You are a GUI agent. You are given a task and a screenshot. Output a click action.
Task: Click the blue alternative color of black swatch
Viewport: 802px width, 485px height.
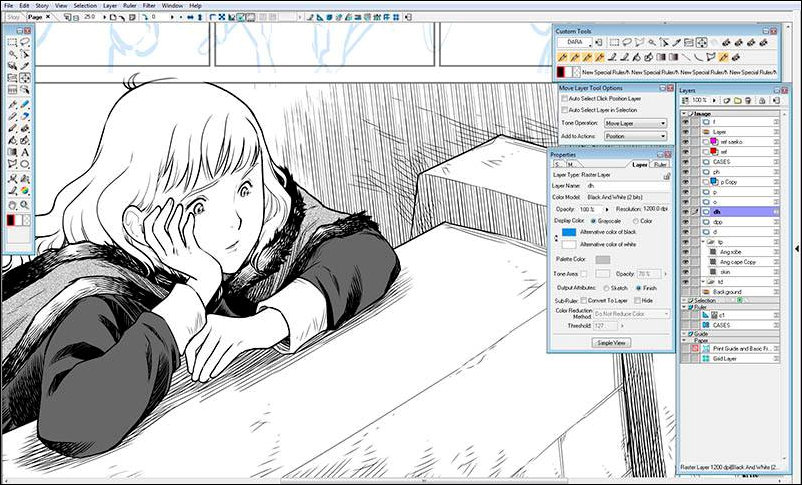[x=569, y=232]
